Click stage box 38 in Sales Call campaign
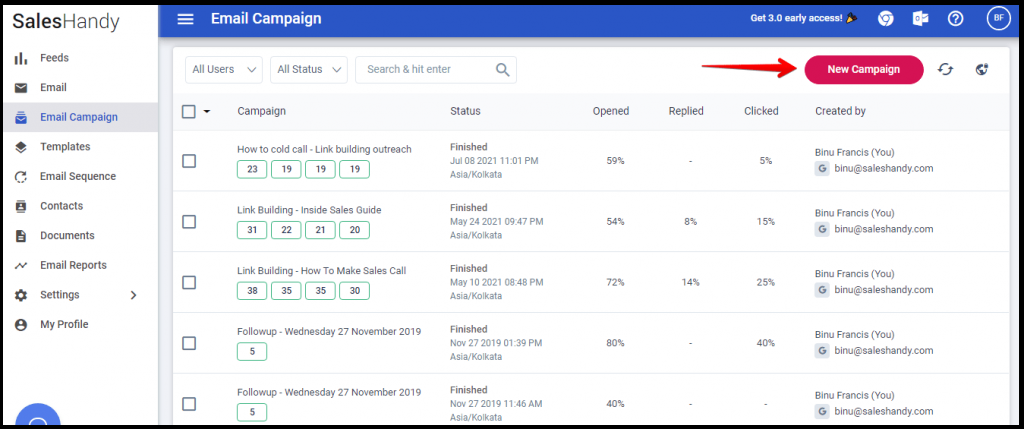The image size is (1024, 429). pyautogui.click(x=252, y=291)
